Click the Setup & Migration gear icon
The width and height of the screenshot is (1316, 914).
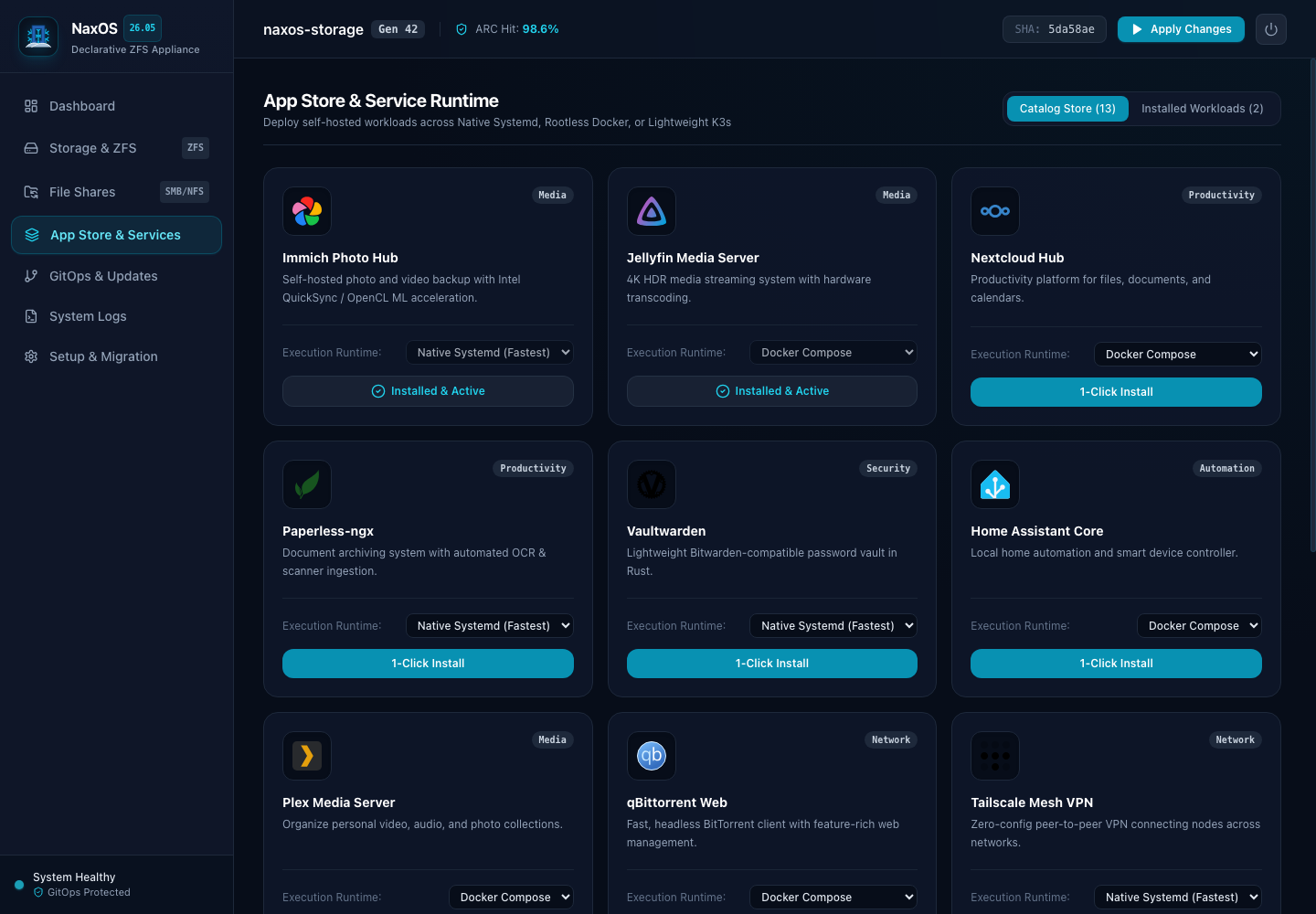click(x=31, y=356)
